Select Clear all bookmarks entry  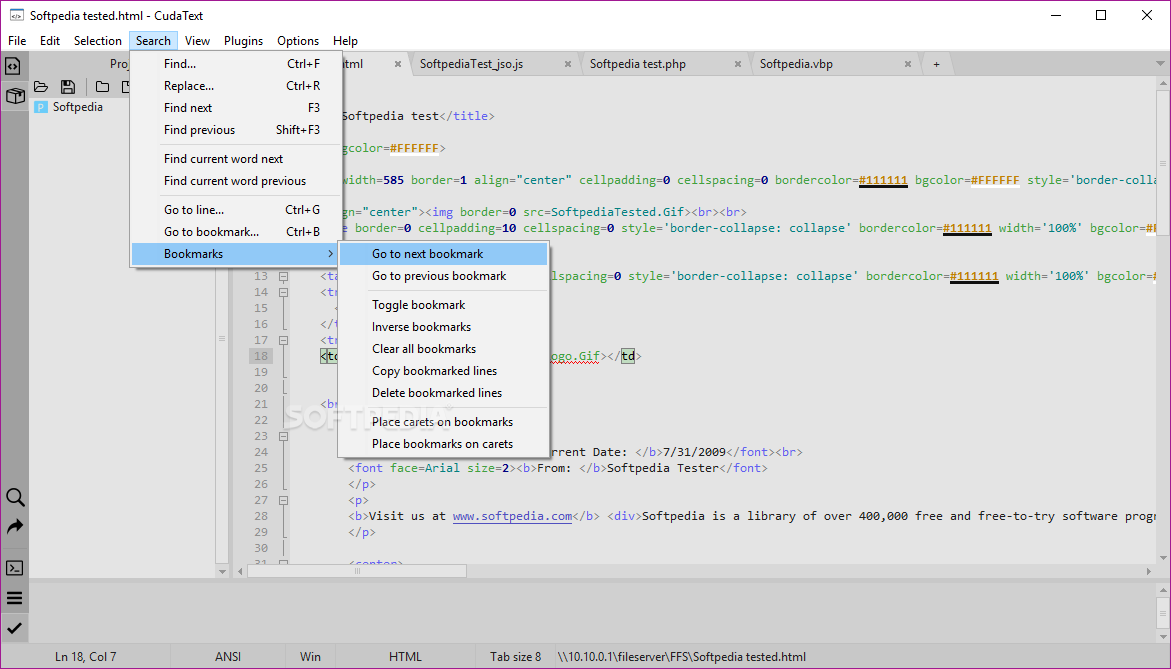pos(444,349)
